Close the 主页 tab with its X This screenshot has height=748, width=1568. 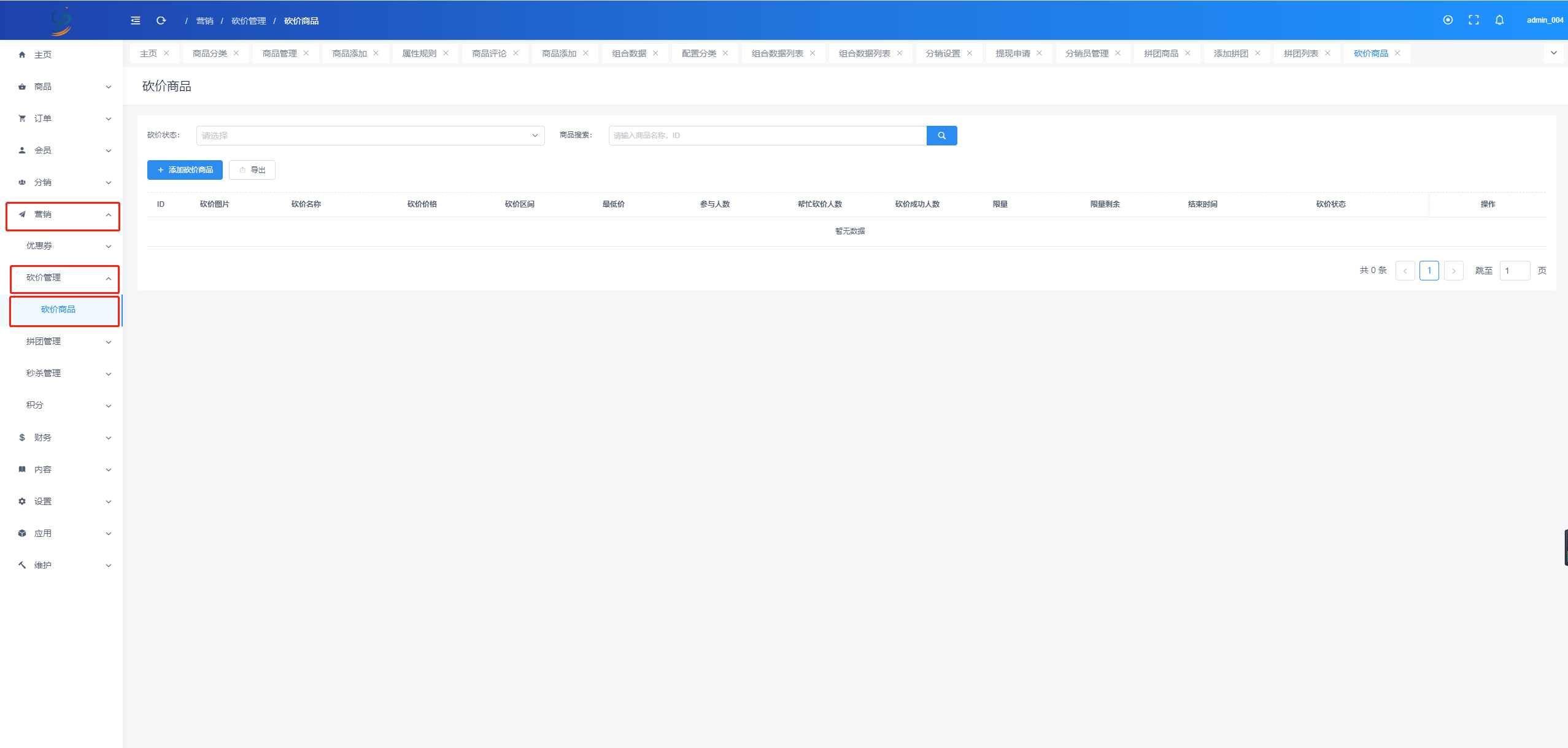(166, 53)
